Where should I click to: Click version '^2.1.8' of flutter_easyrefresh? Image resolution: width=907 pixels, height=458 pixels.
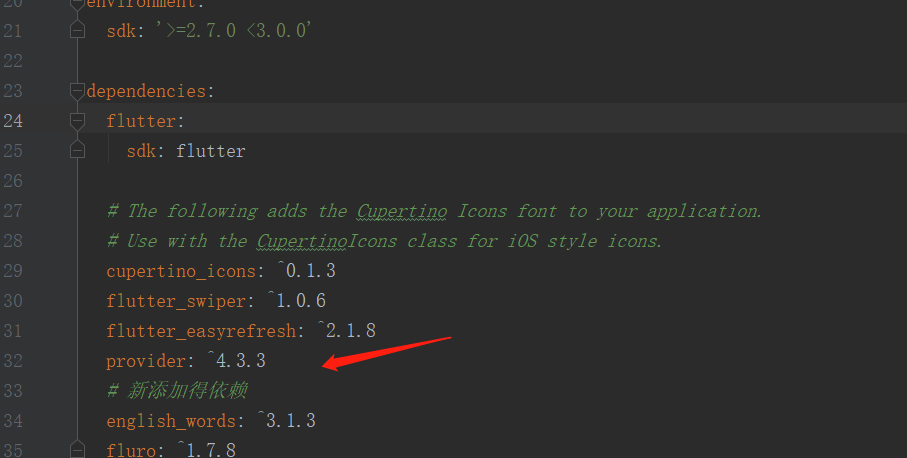346,331
